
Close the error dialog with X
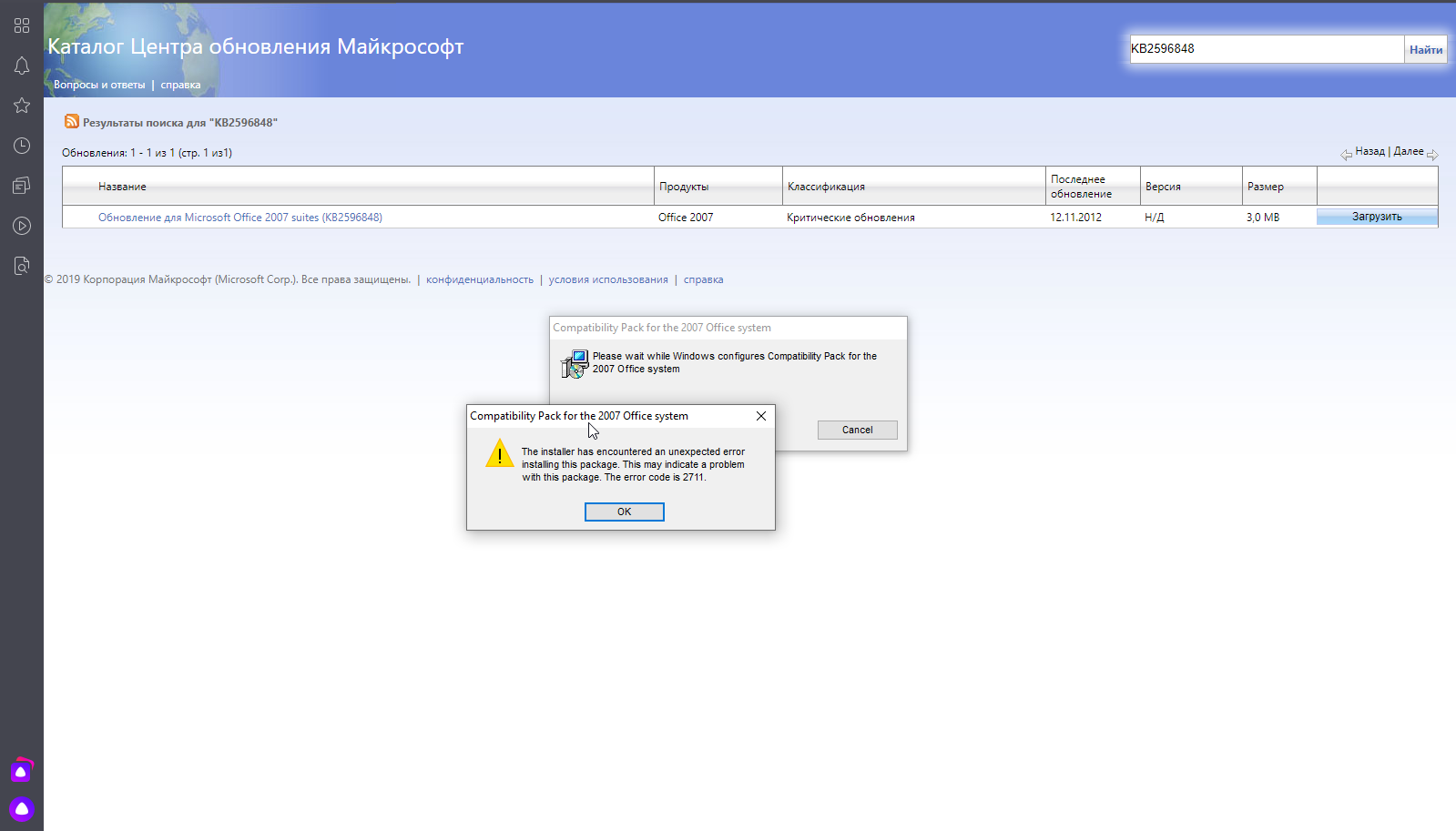[760, 416]
